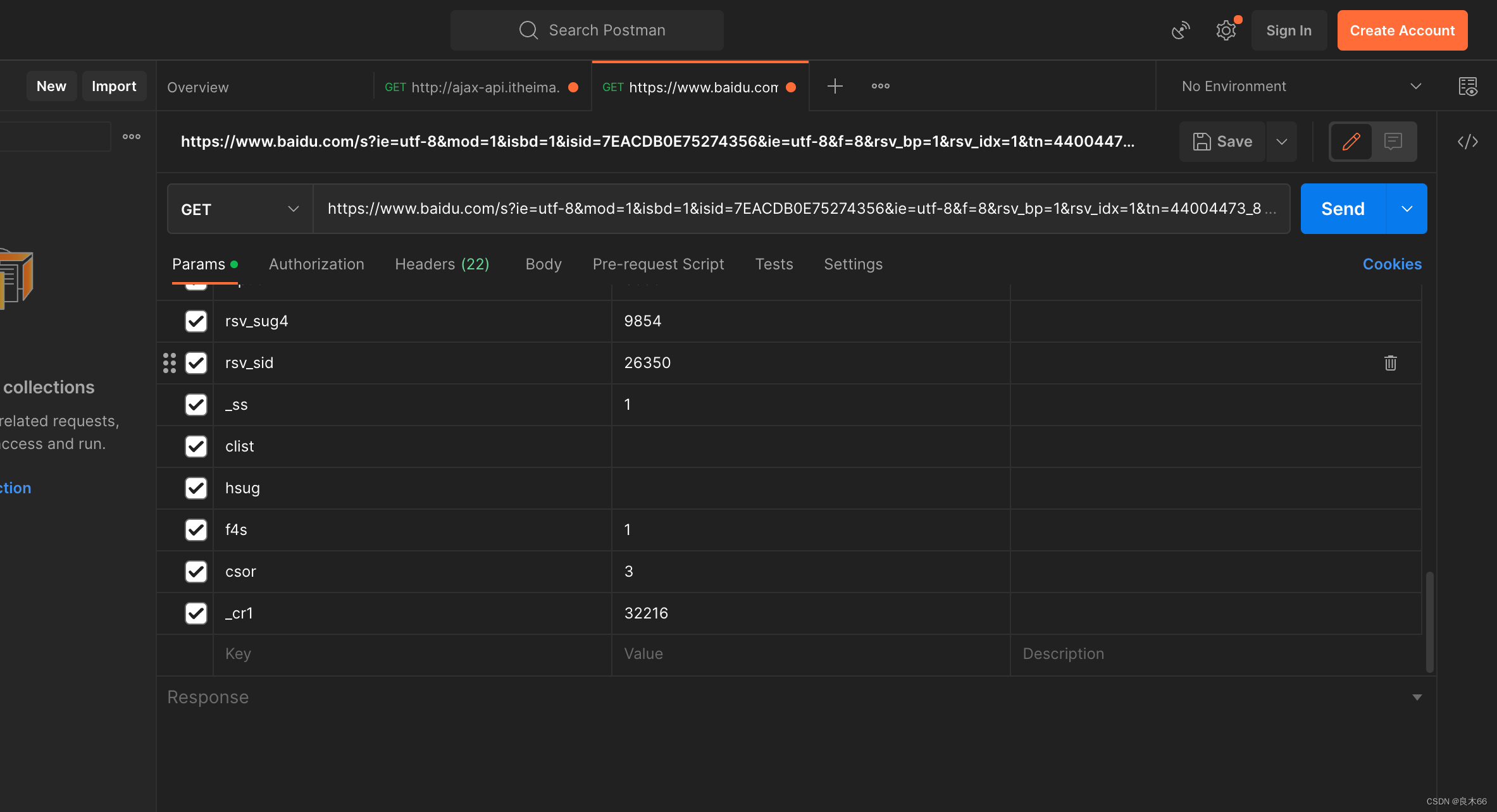Click the Send button
The image size is (1497, 812).
(x=1343, y=209)
